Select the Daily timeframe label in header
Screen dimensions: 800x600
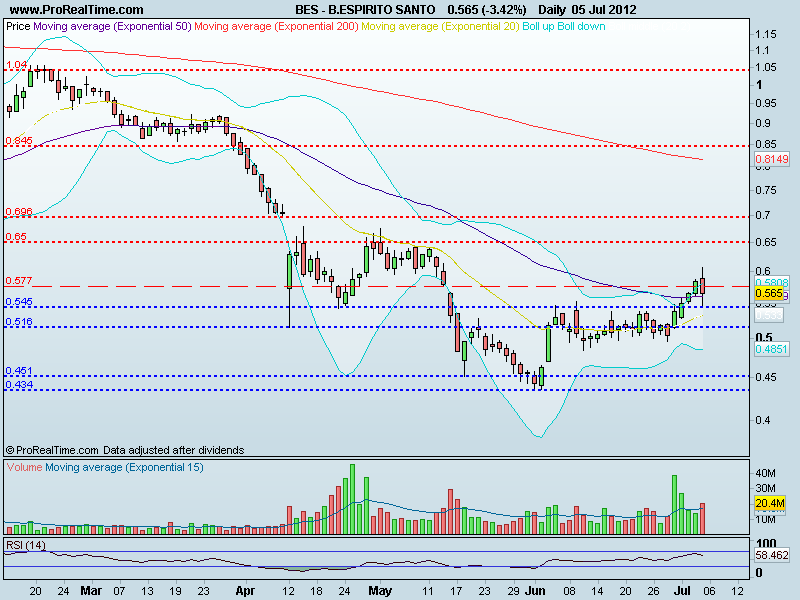(552, 10)
